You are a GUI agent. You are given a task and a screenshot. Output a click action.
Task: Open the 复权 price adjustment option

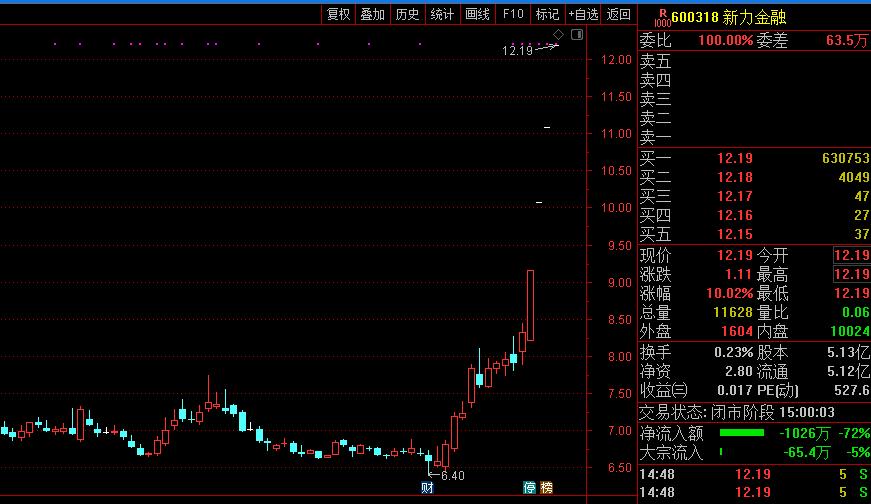pyautogui.click(x=339, y=14)
